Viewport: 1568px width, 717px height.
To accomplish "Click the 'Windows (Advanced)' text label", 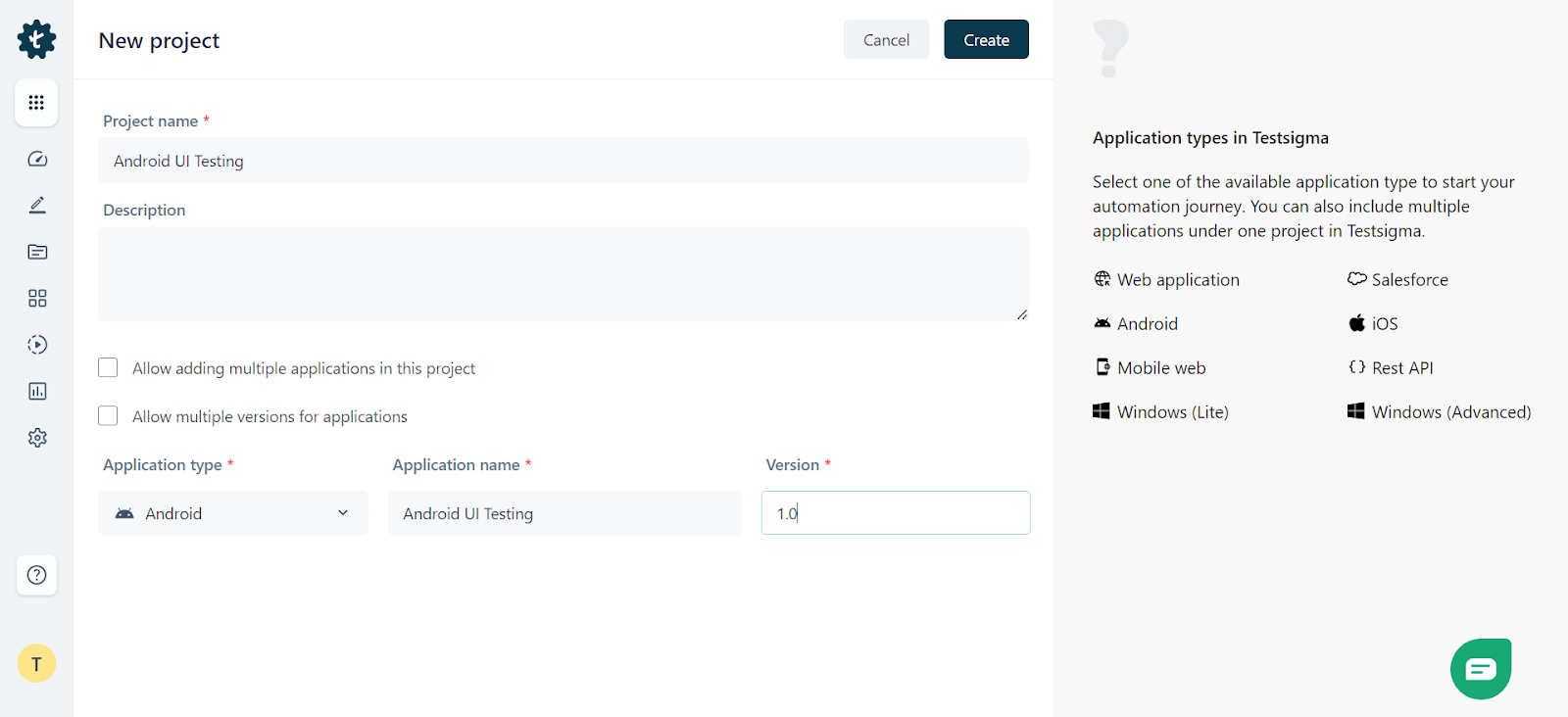I will click(1451, 412).
